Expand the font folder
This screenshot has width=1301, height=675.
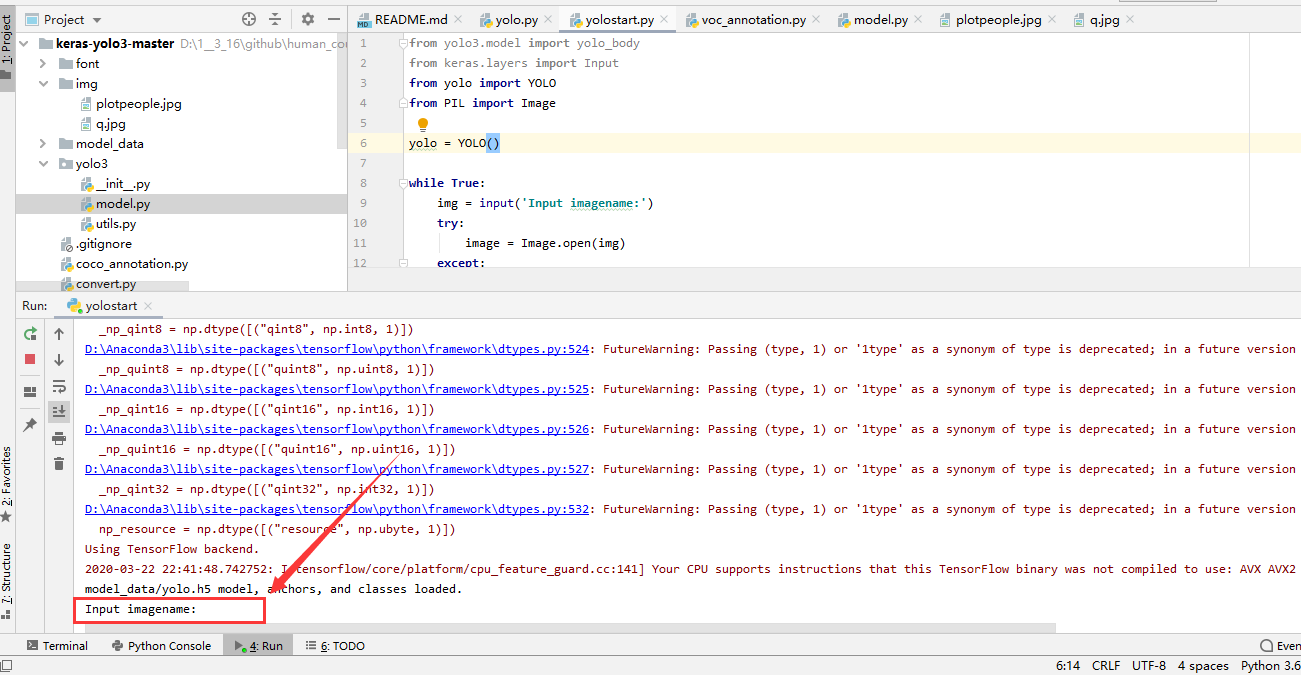[x=43, y=64]
